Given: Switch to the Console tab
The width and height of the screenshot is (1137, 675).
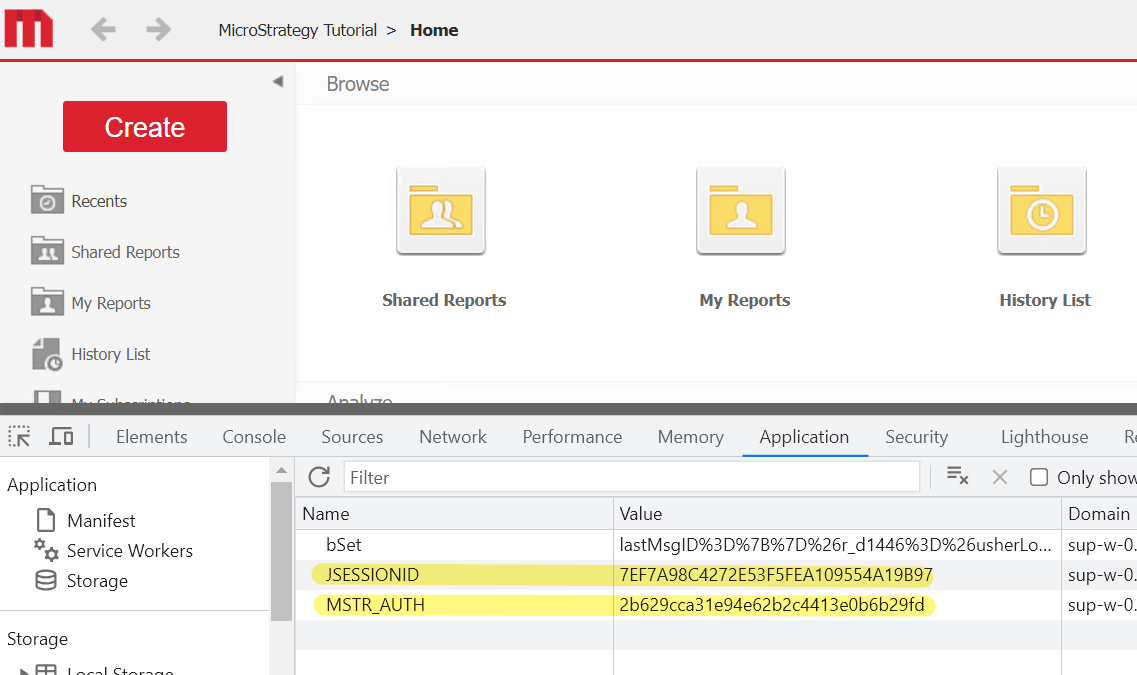Looking at the screenshot, I should 254,437.
